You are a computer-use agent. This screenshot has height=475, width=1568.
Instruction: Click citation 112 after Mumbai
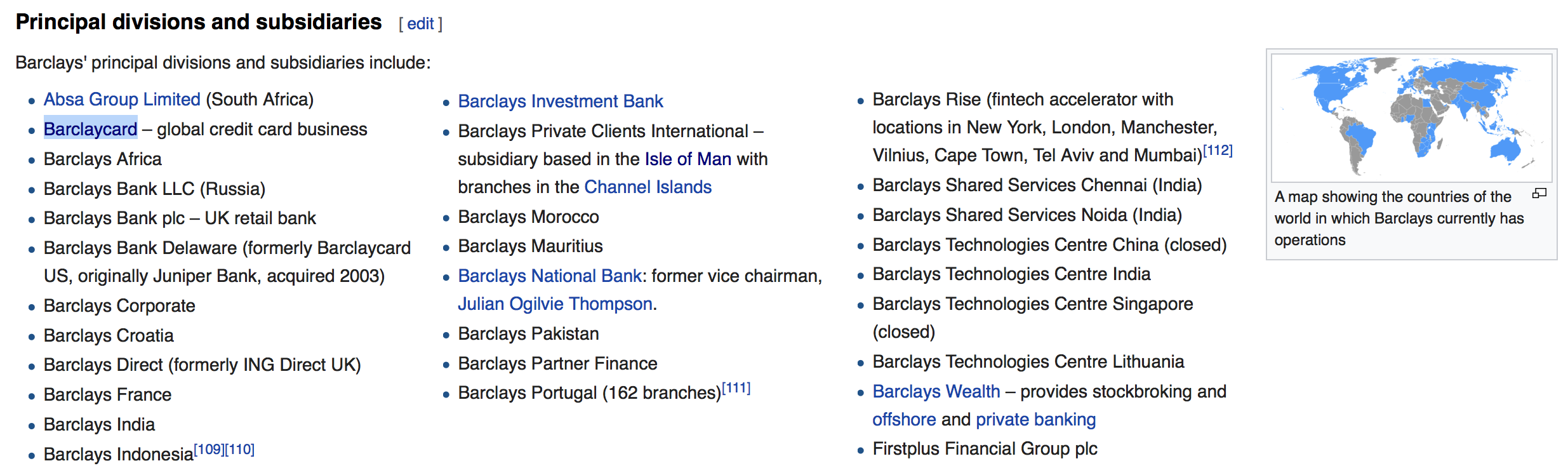(x=1218, y=151)
